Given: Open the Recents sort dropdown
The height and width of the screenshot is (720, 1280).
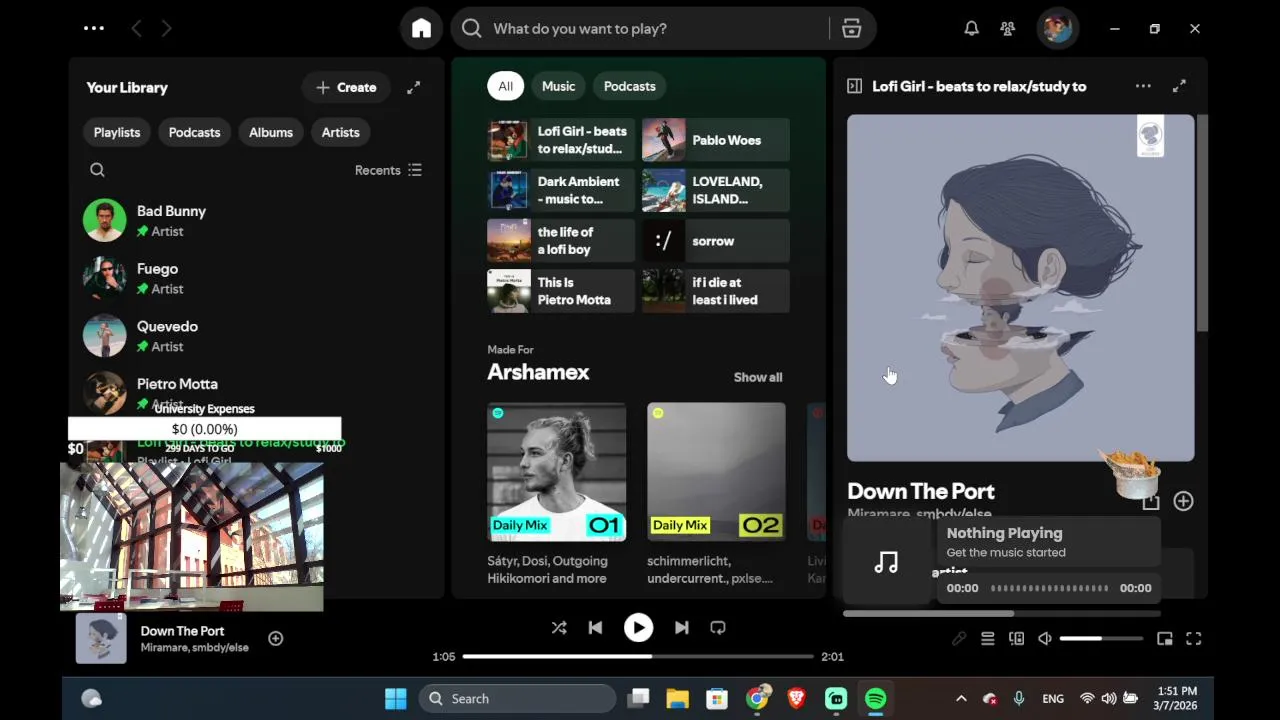Looking at the screenshot, I should (388, 170).
